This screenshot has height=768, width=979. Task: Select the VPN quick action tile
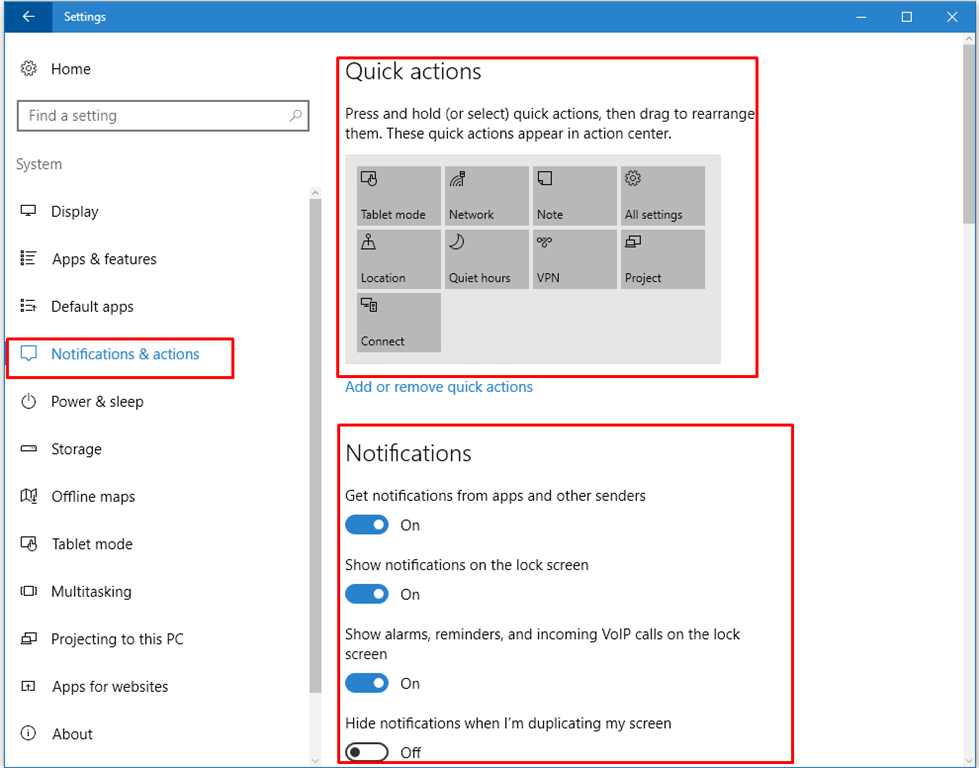pyautogui.click(x=574, y=259)
